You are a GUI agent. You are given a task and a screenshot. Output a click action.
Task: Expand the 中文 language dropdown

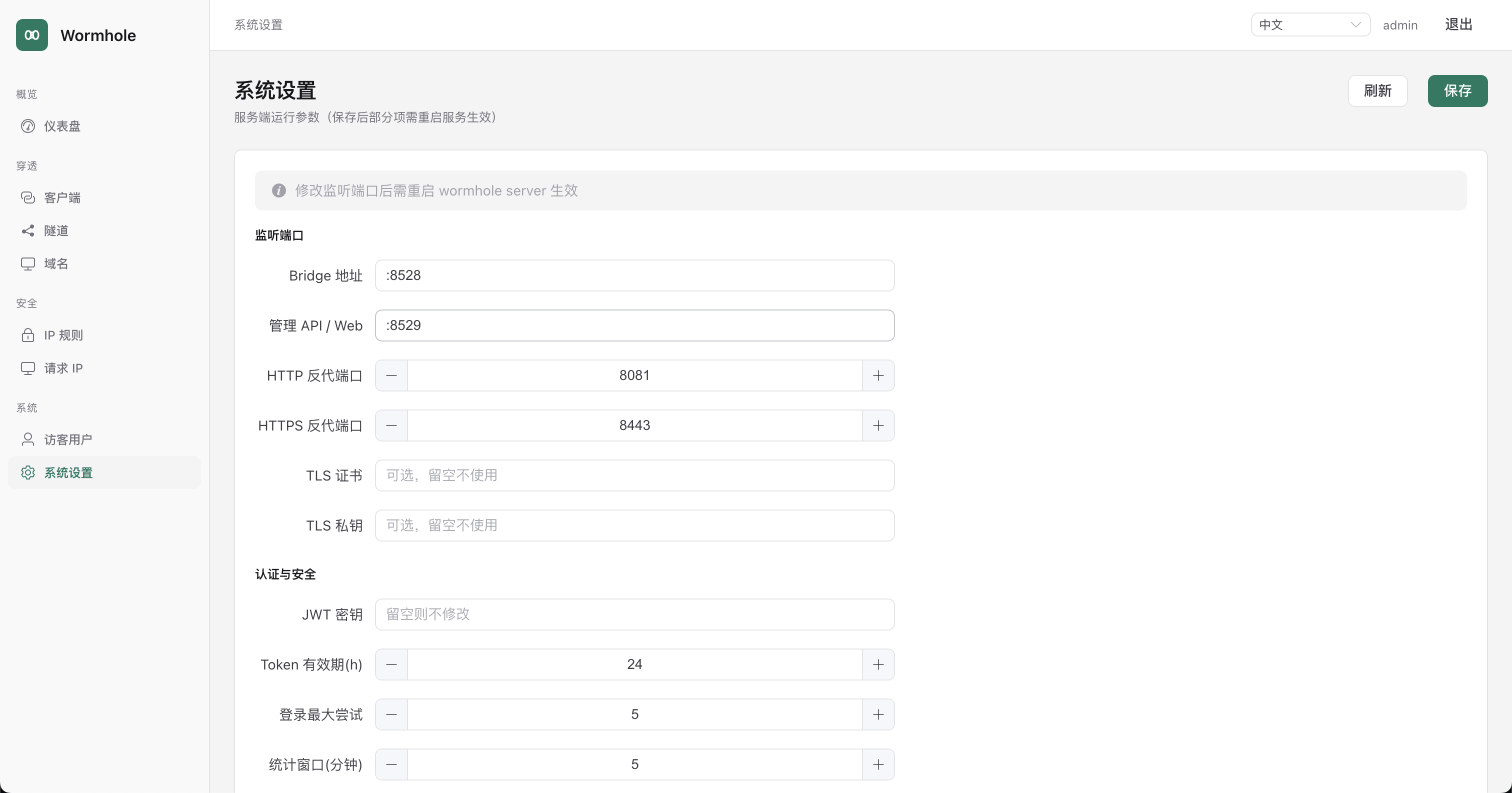1310,24
